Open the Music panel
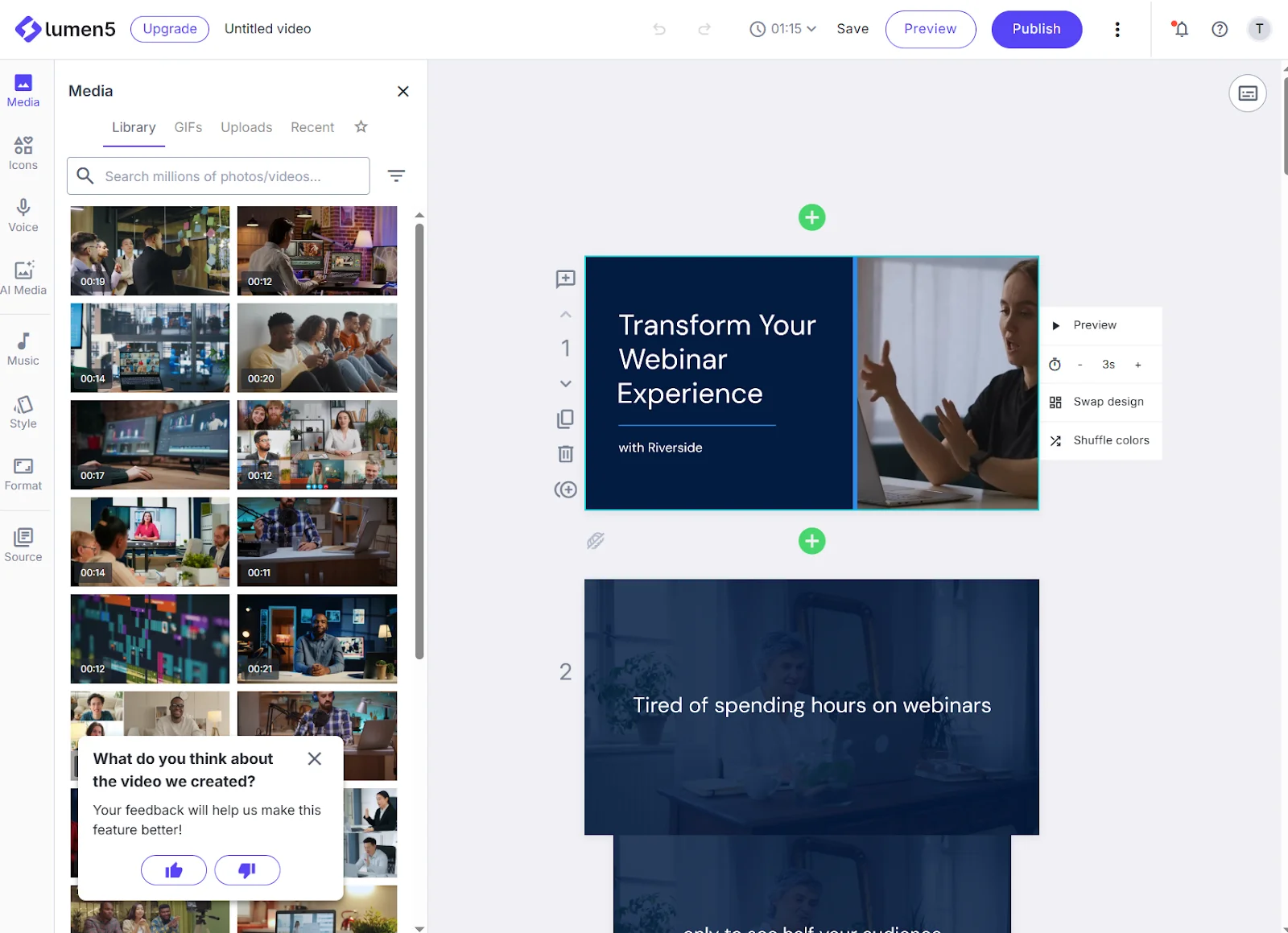This screenshot has width=1288, height=933. click(x=23, y=349)
